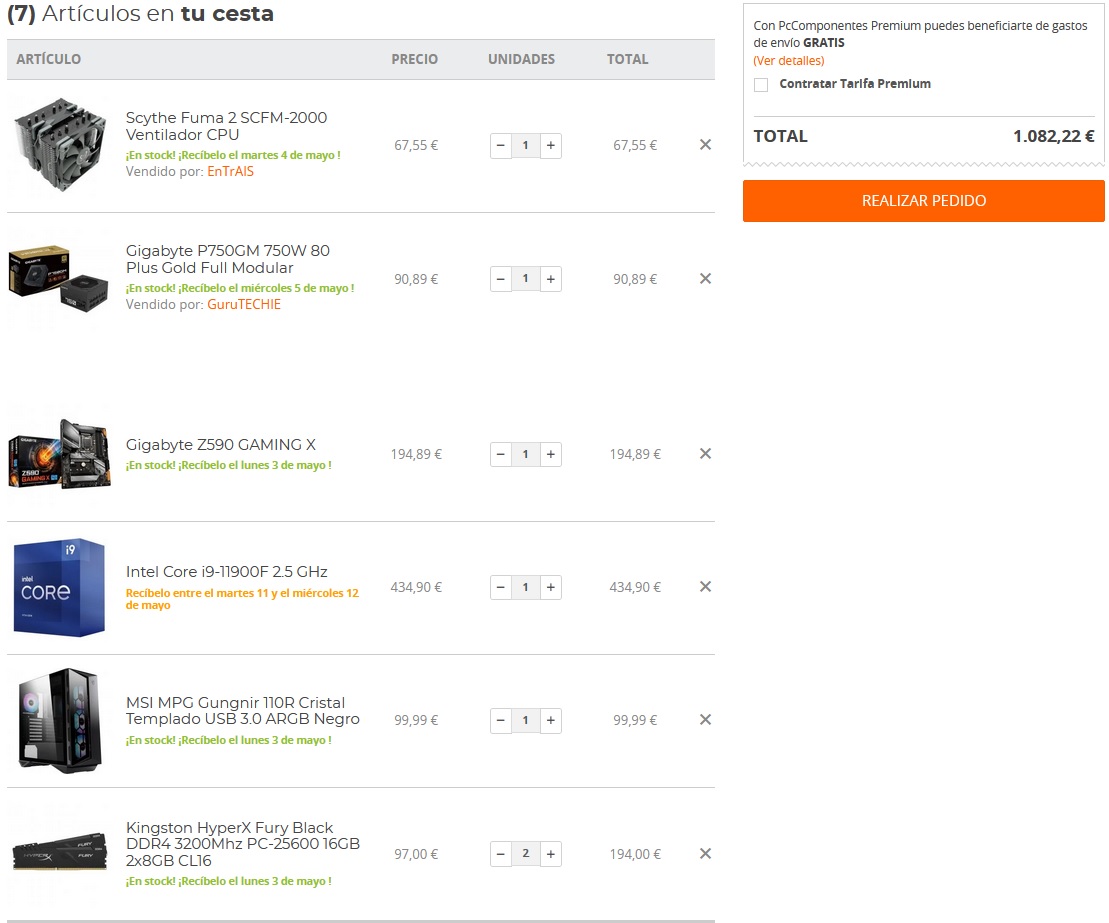
Task: Enable the Contratar Tarifa Premium checkbox
Action: (761, 85)
